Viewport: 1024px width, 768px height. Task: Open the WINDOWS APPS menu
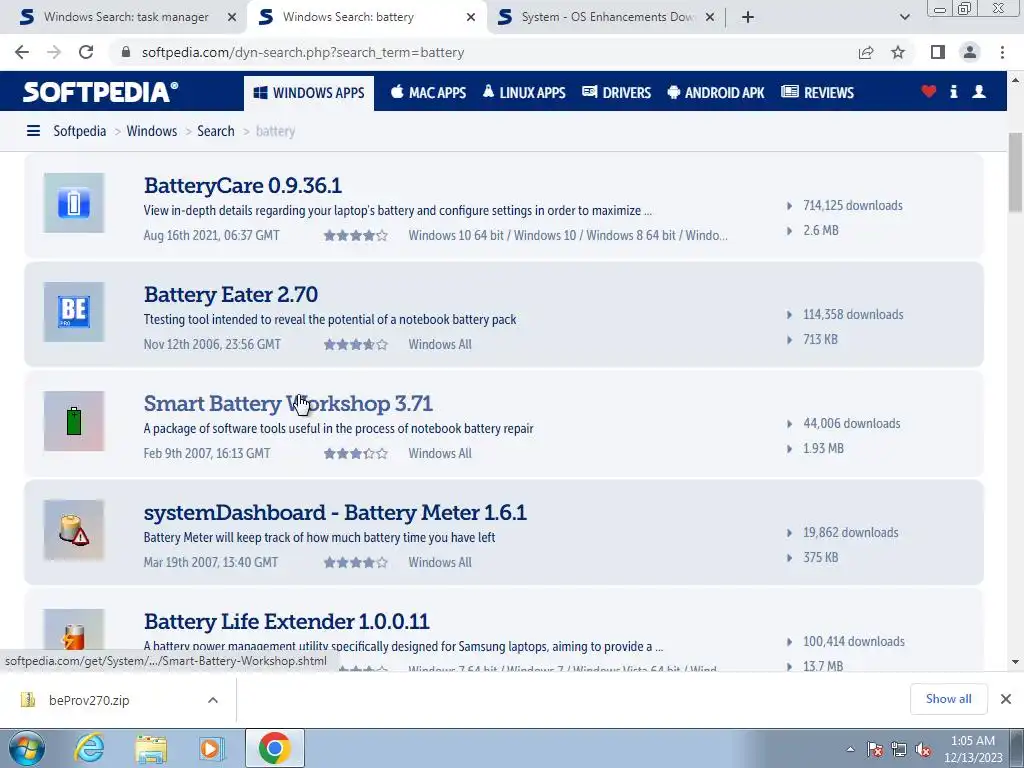(309, 93)
